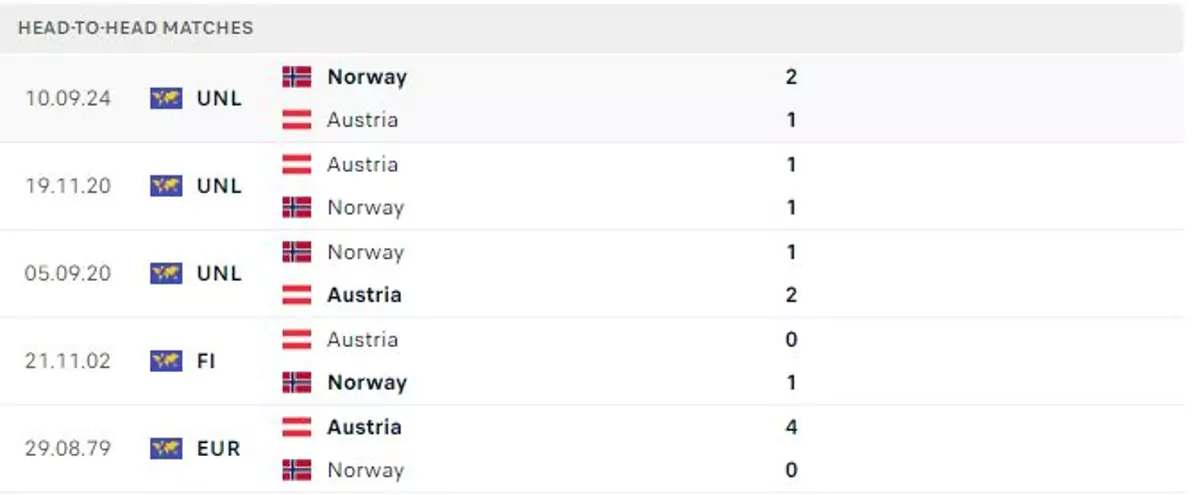Screen dimensions: 1200x495
Task: Click the Austria flag in the 29.08.79 match
Action: click(x=297, y=427)
